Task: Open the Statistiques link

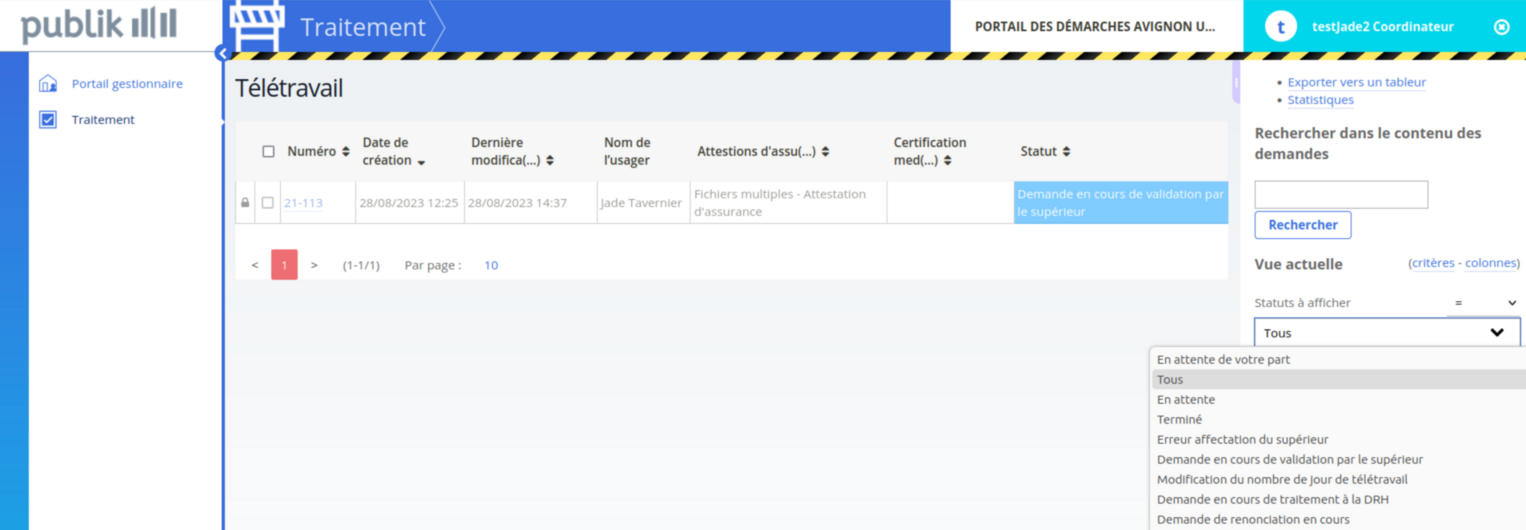Action: click(1320, 100)
